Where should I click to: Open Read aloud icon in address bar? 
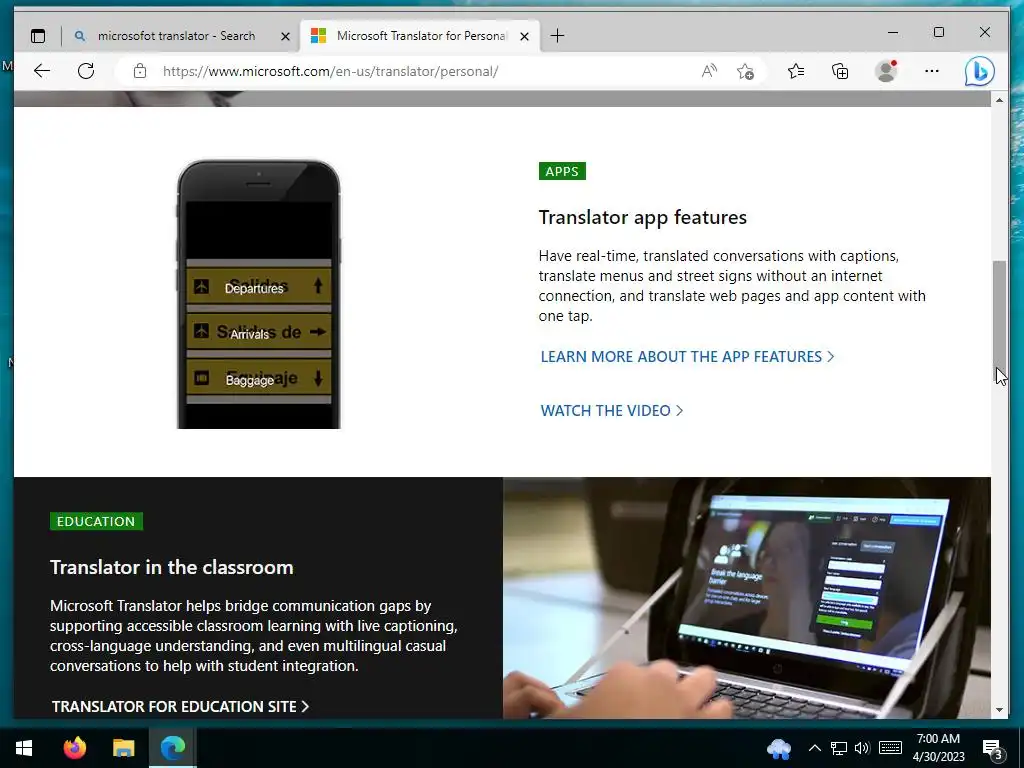709,71
